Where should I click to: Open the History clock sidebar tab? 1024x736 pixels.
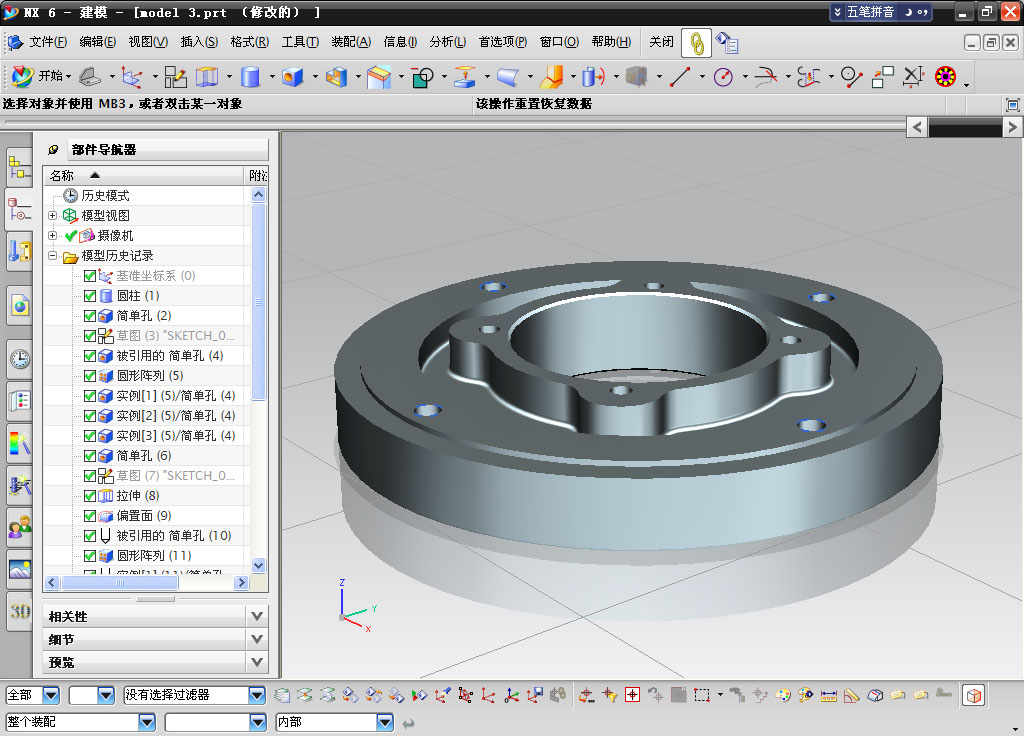pyautogui.click(x=20, y=359)
